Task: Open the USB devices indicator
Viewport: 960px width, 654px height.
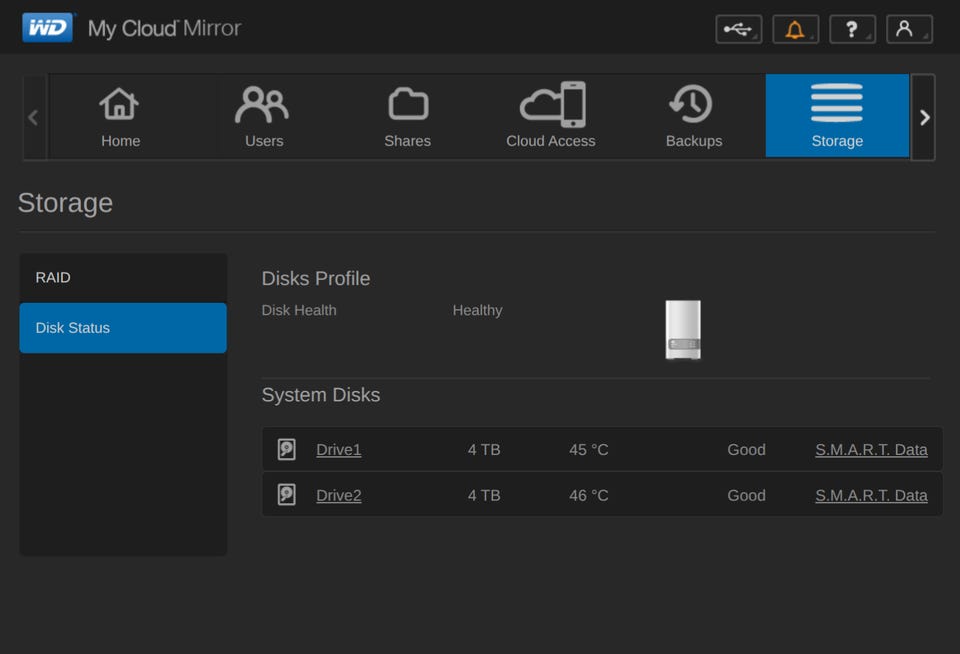Action: click(x=738, y=29)
